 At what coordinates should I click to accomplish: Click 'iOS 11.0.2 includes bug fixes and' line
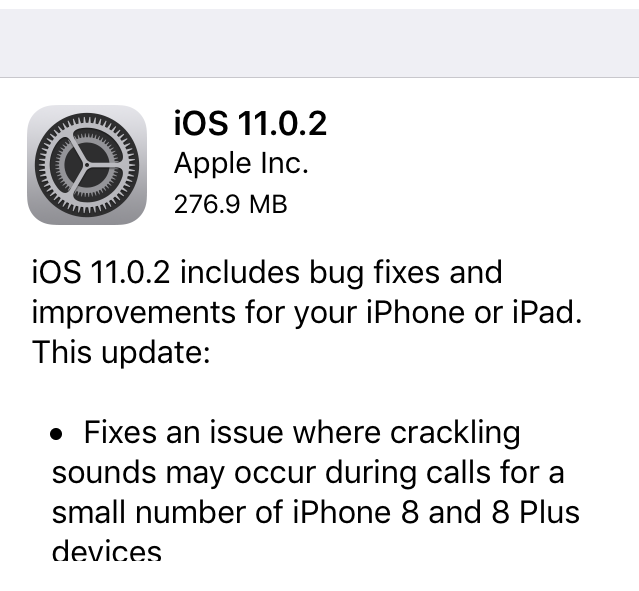[267, 273]
